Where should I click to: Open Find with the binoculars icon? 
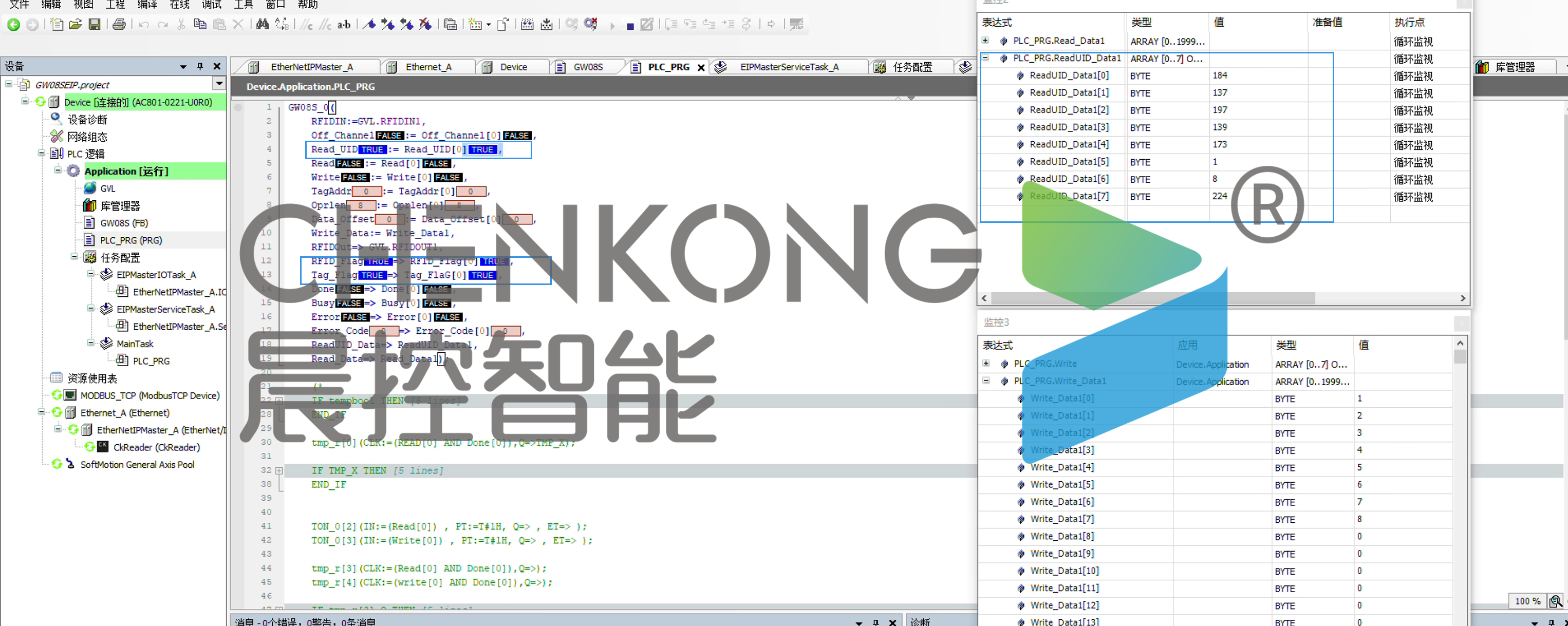(263, 24)
